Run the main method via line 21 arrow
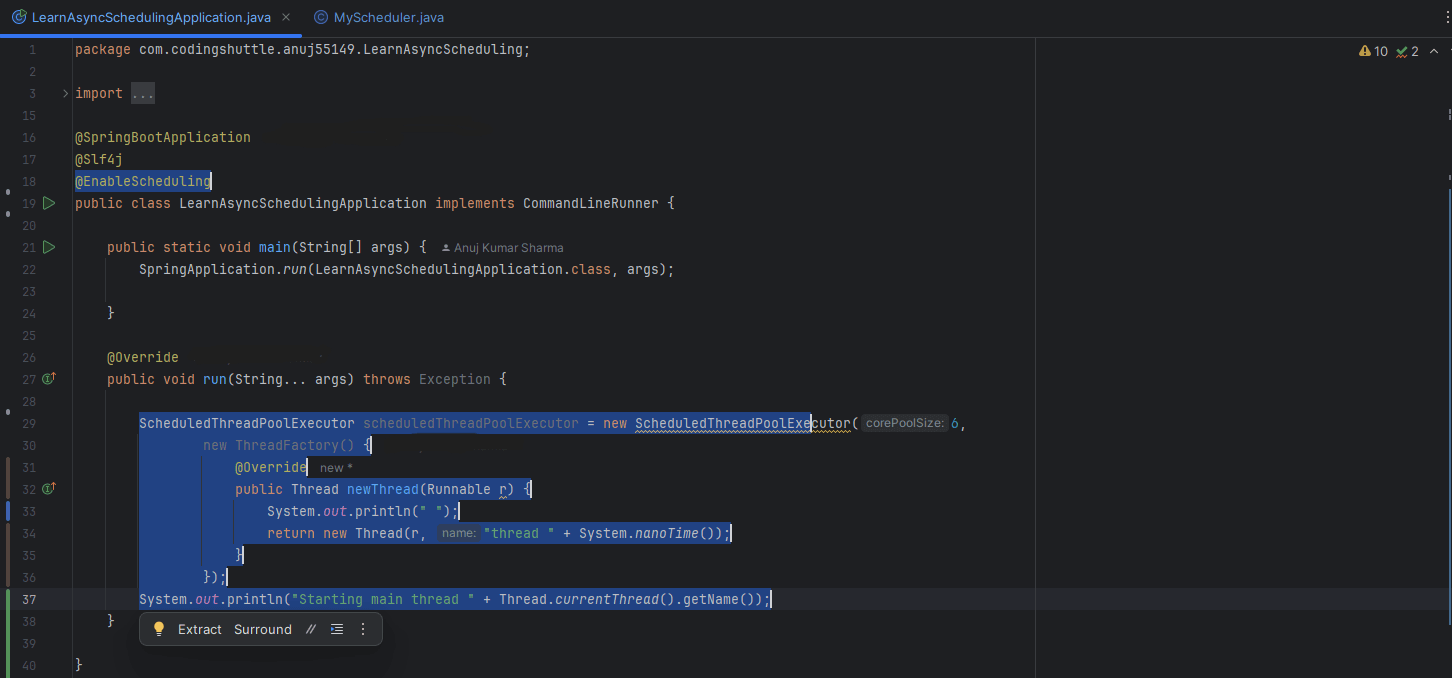Screen dimensions: 1452x678 (49, 247)
